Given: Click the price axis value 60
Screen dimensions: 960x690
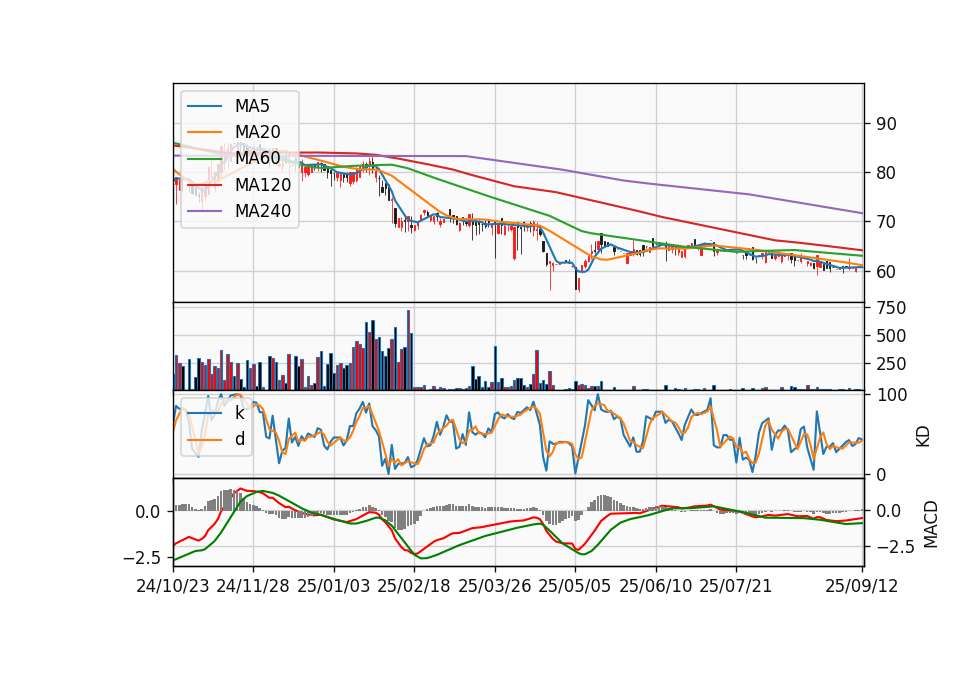Looking at the screenshot, I should pyautogui.click(x=886, y=272).
